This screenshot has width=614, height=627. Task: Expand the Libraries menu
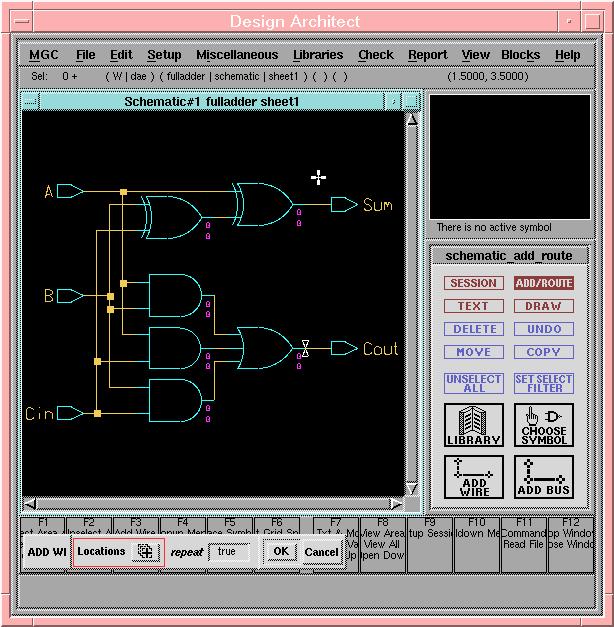317,55
